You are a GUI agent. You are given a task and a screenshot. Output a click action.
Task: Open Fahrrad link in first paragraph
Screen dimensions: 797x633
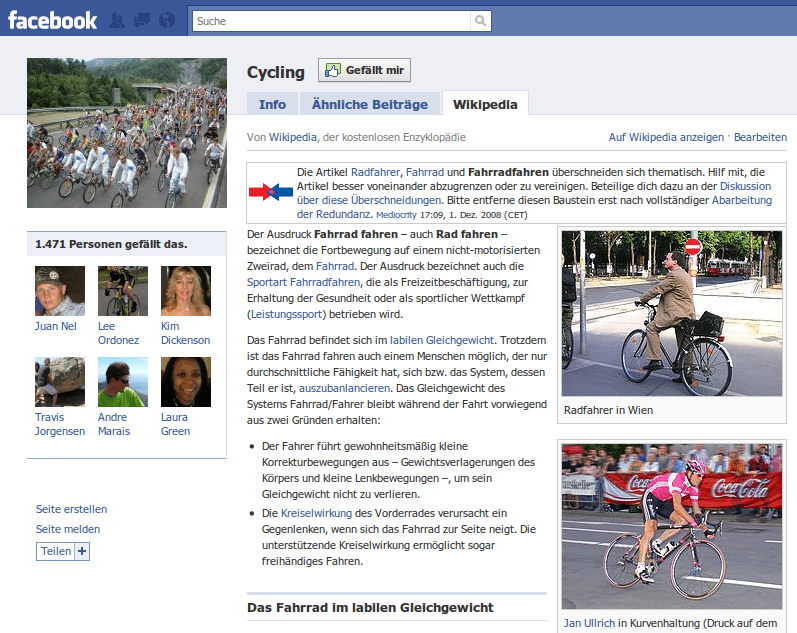335,266
